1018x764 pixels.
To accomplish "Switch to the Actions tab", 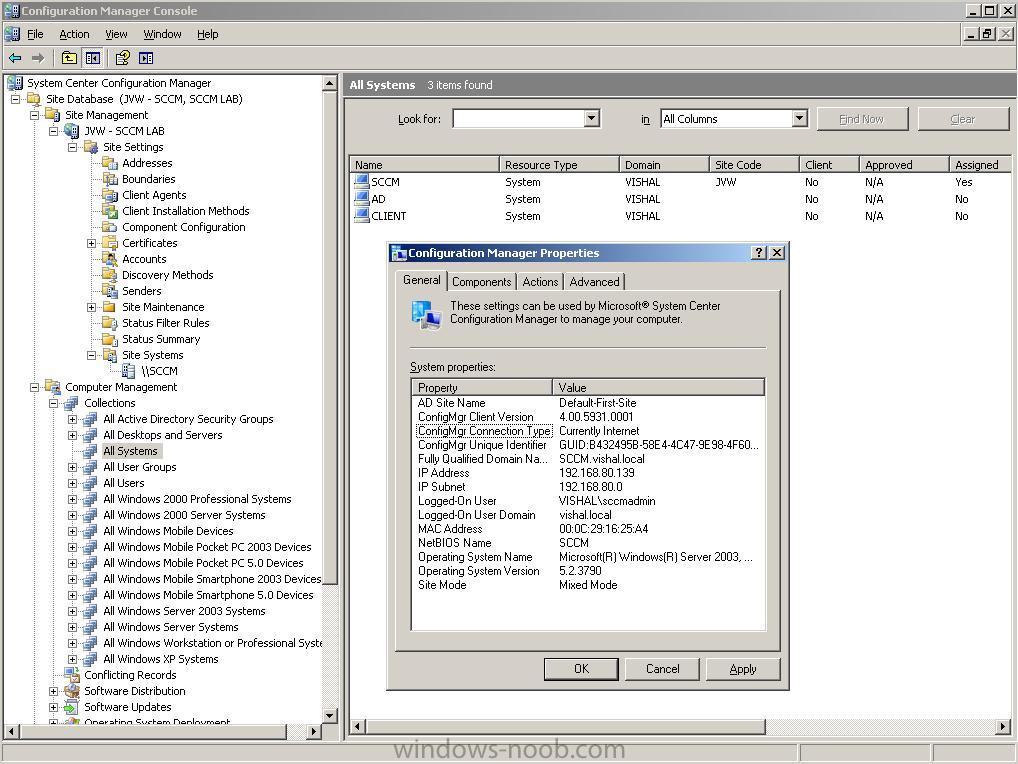I will coord(540,282).
